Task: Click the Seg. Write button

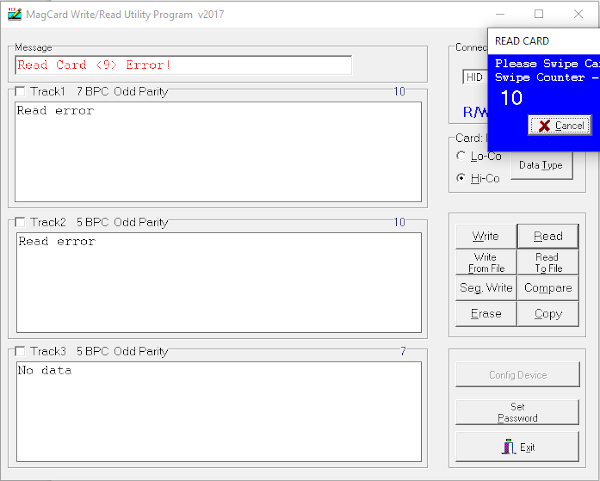Action: coord(486,288)
